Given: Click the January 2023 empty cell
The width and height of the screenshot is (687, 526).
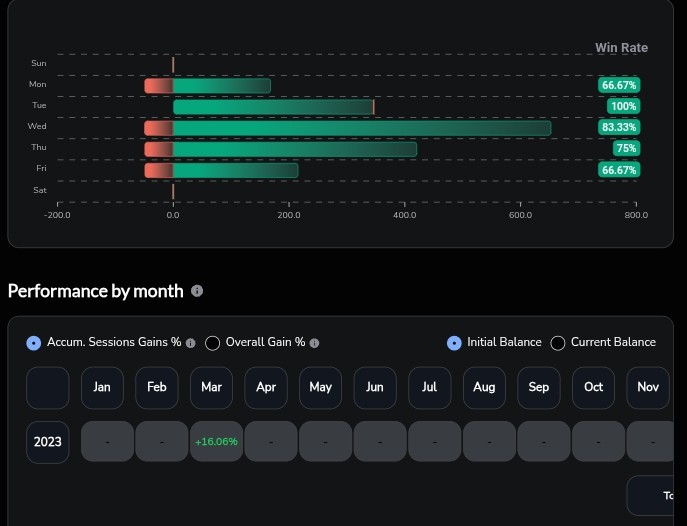Looking at the screenshot, I should [x=107, y=441].
